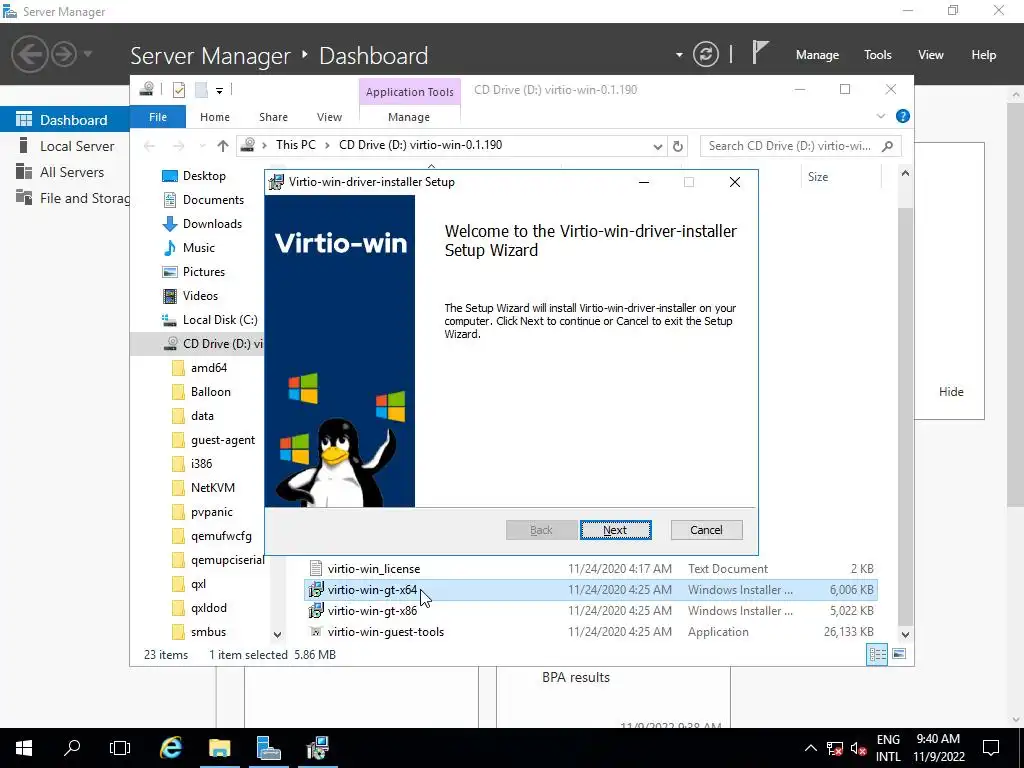Open the Balloon folder in tree
Screen dimensions: 1024x768
coord(210,392)
